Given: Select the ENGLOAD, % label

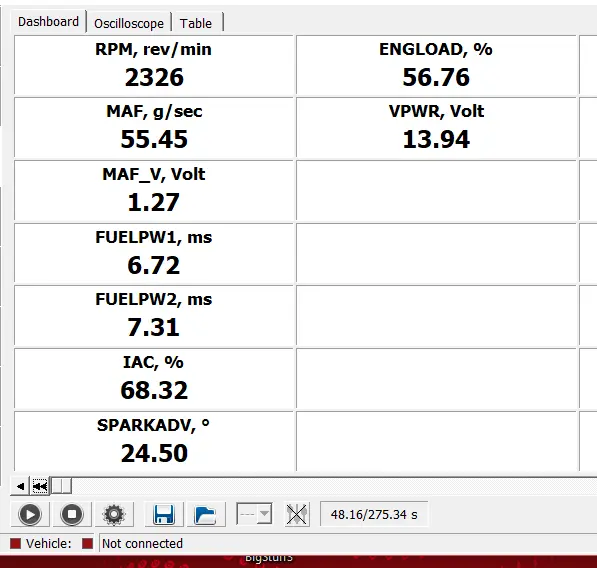Looking at the screenshot, I should (x=436, y=49).
